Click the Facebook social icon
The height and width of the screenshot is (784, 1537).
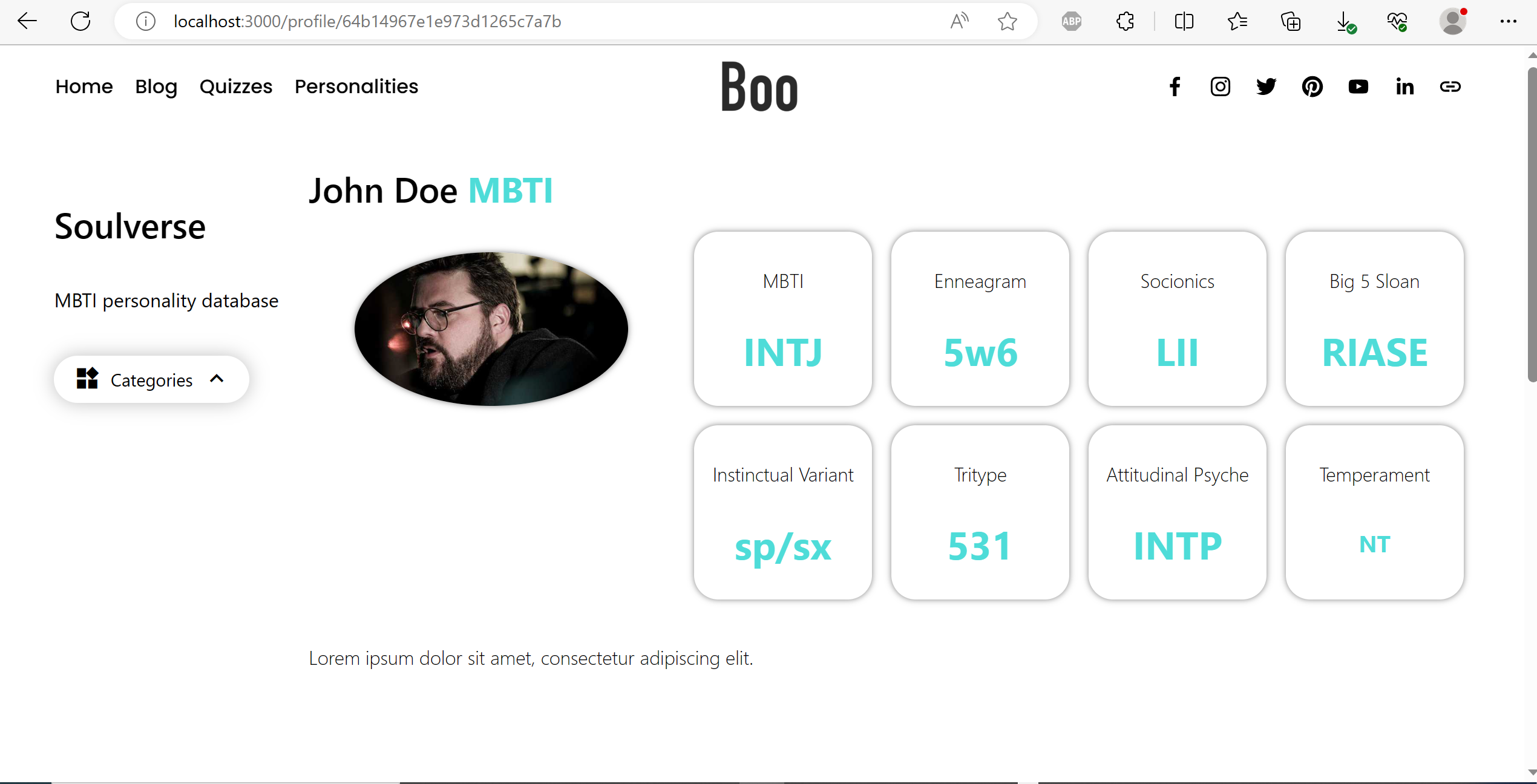pos(1176,86)
